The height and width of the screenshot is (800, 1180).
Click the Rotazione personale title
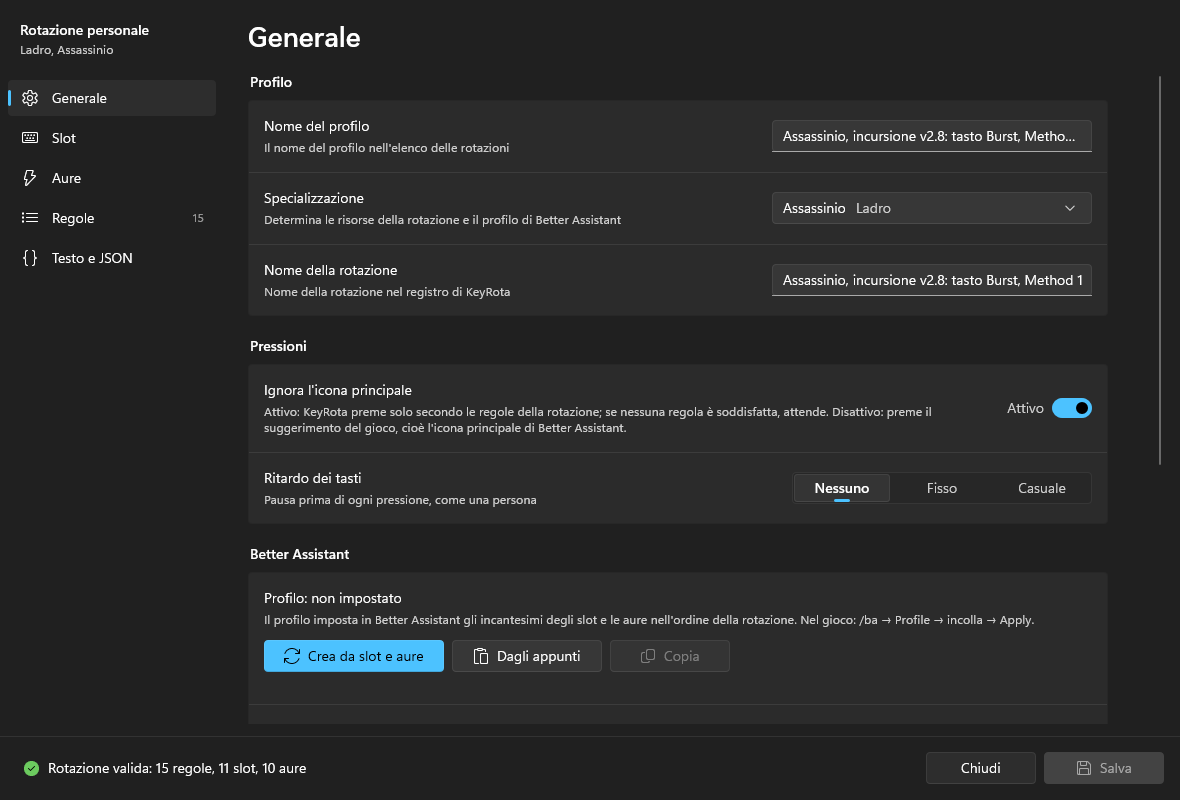(x=84, y=30)
